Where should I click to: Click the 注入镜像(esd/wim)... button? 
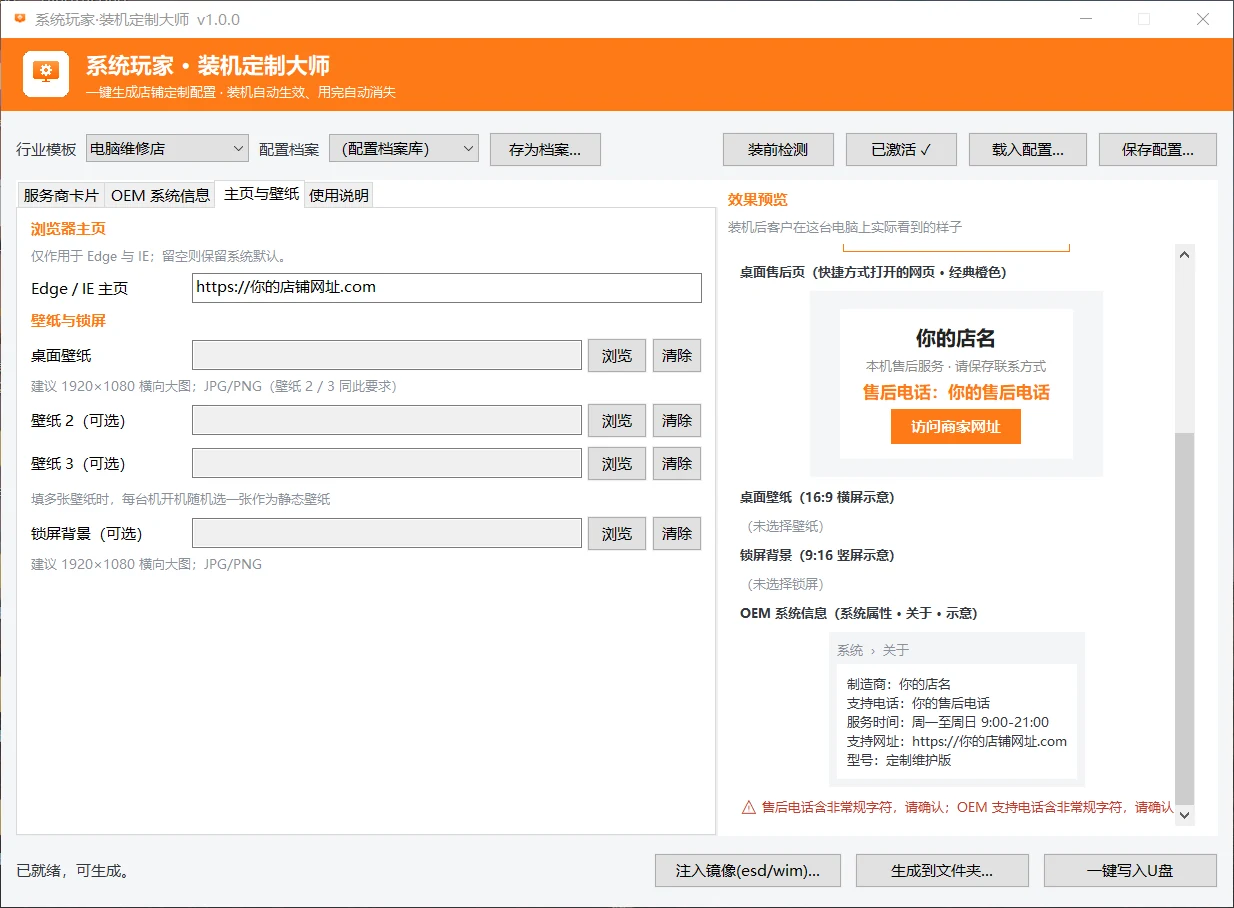coord(748,871)
